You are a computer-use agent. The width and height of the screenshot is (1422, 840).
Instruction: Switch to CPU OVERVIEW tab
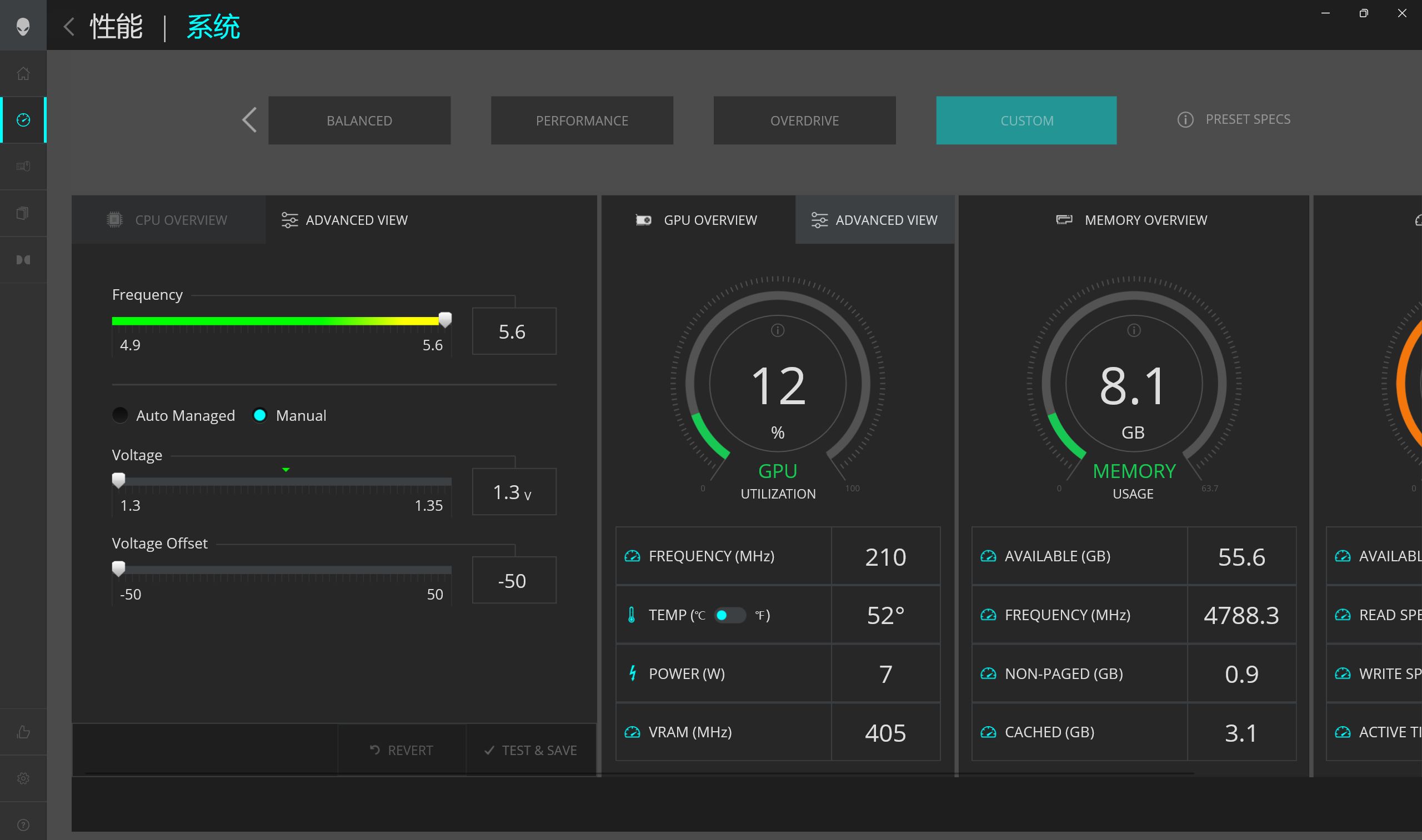168,220
